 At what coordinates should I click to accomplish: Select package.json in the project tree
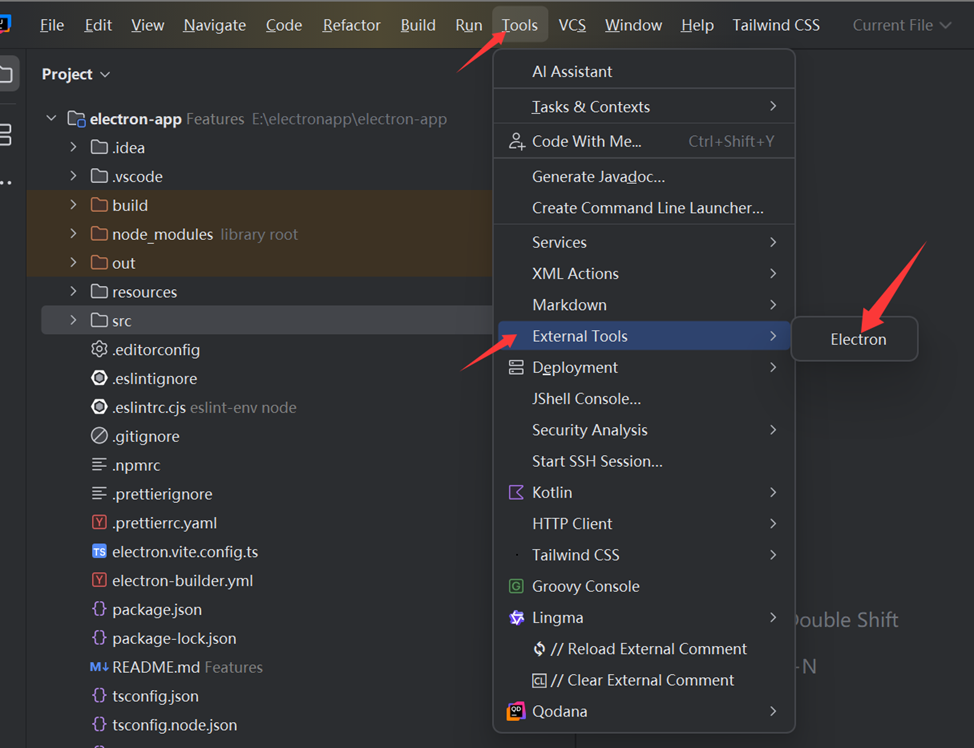(157, 610)
